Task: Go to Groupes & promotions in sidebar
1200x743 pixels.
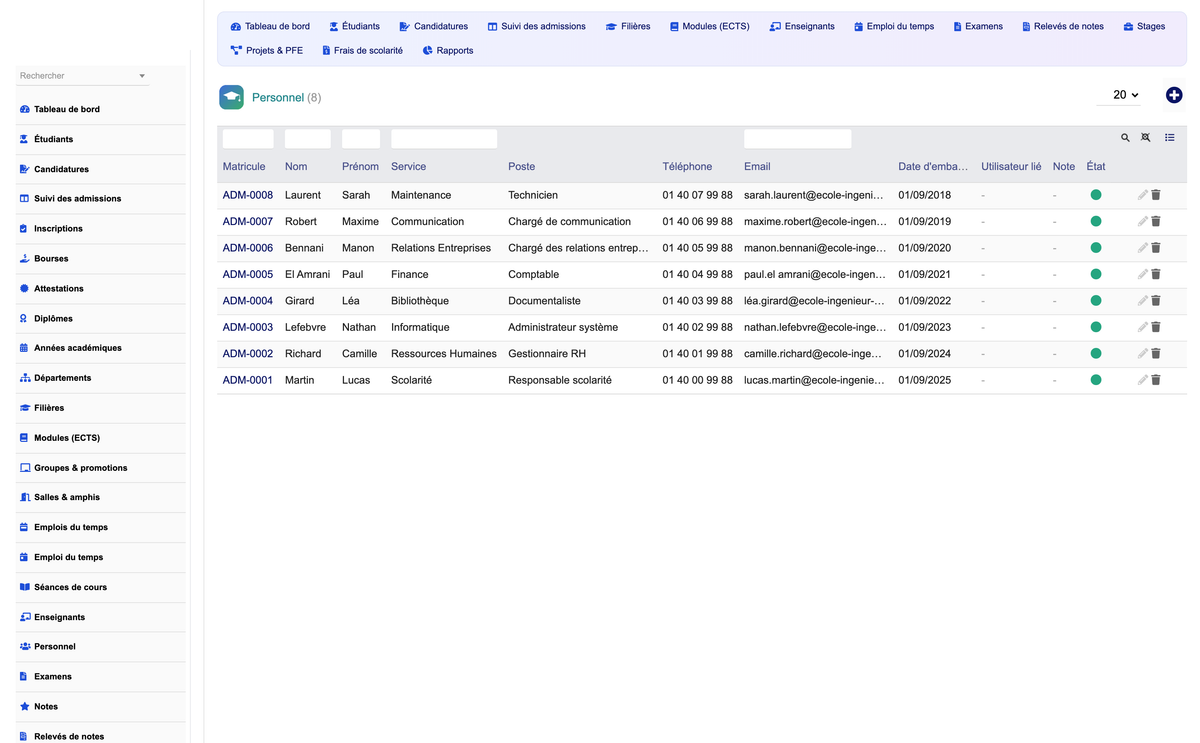Action: coord(80,467)
